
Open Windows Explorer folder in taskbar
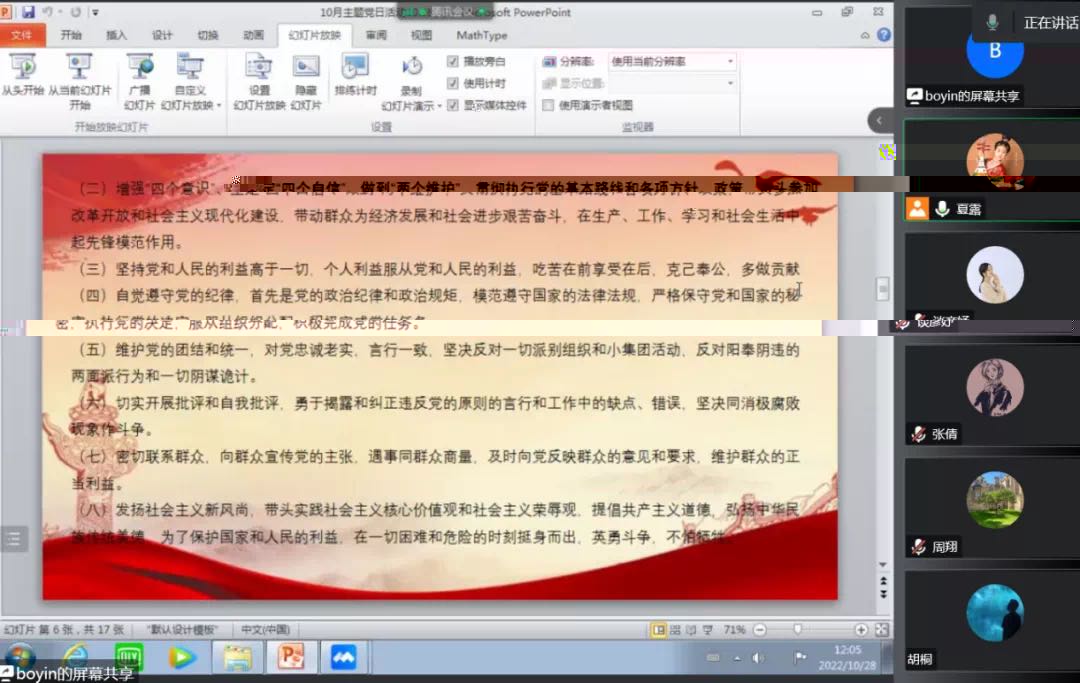[237, 658]
